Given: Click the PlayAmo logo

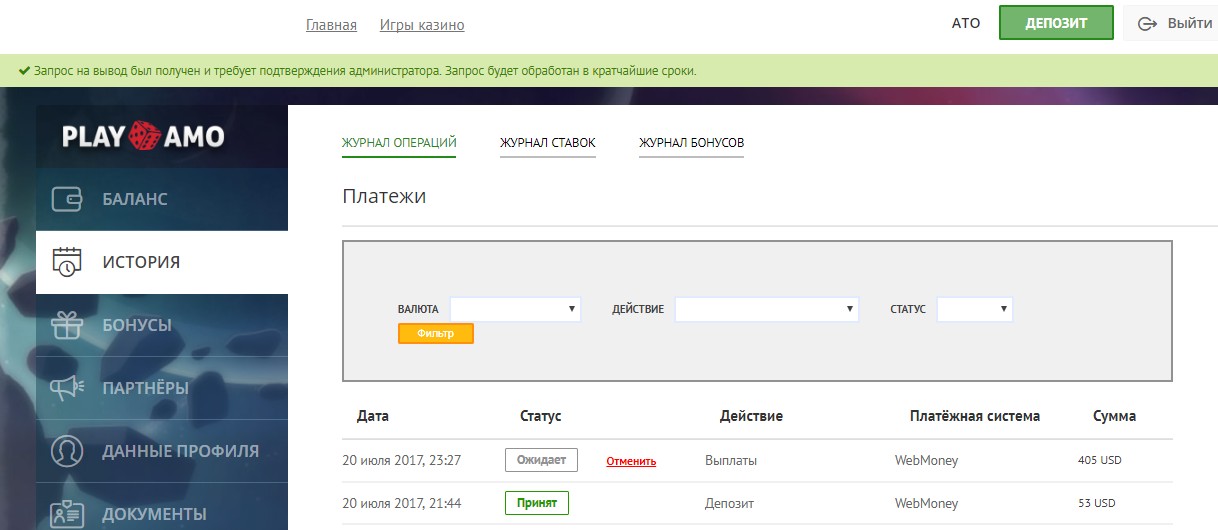Looking at the screenshot, I should (x=143, y=135).
